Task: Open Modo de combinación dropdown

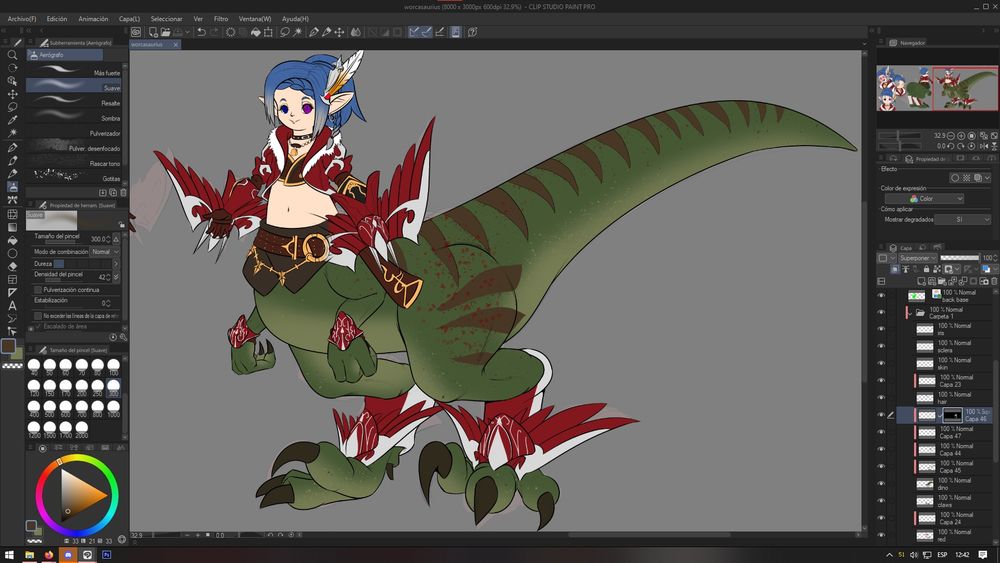Action: pyautogui.click(x=101, y=252)
